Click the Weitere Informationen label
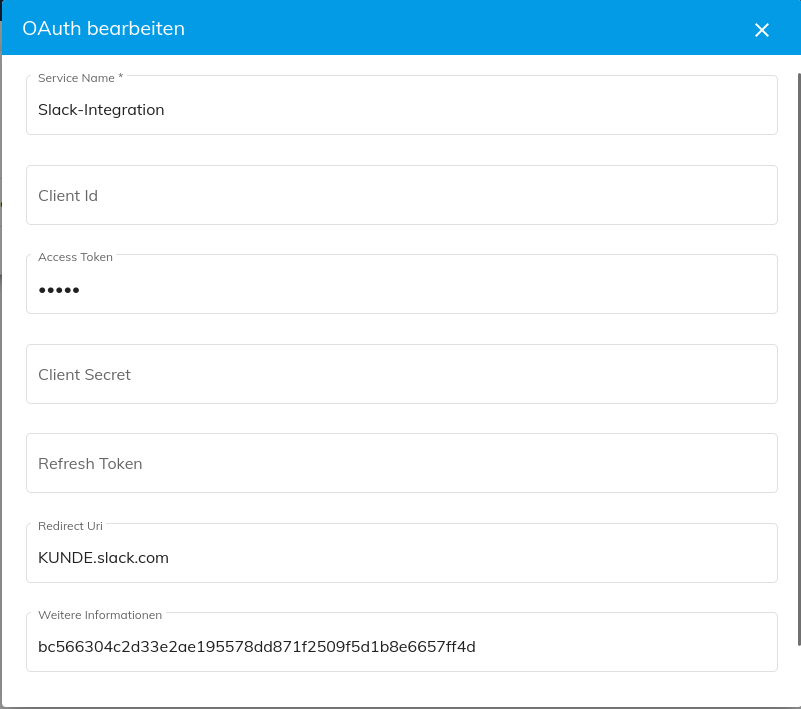This screenshot has width=801, height=709. pos(99,615)
